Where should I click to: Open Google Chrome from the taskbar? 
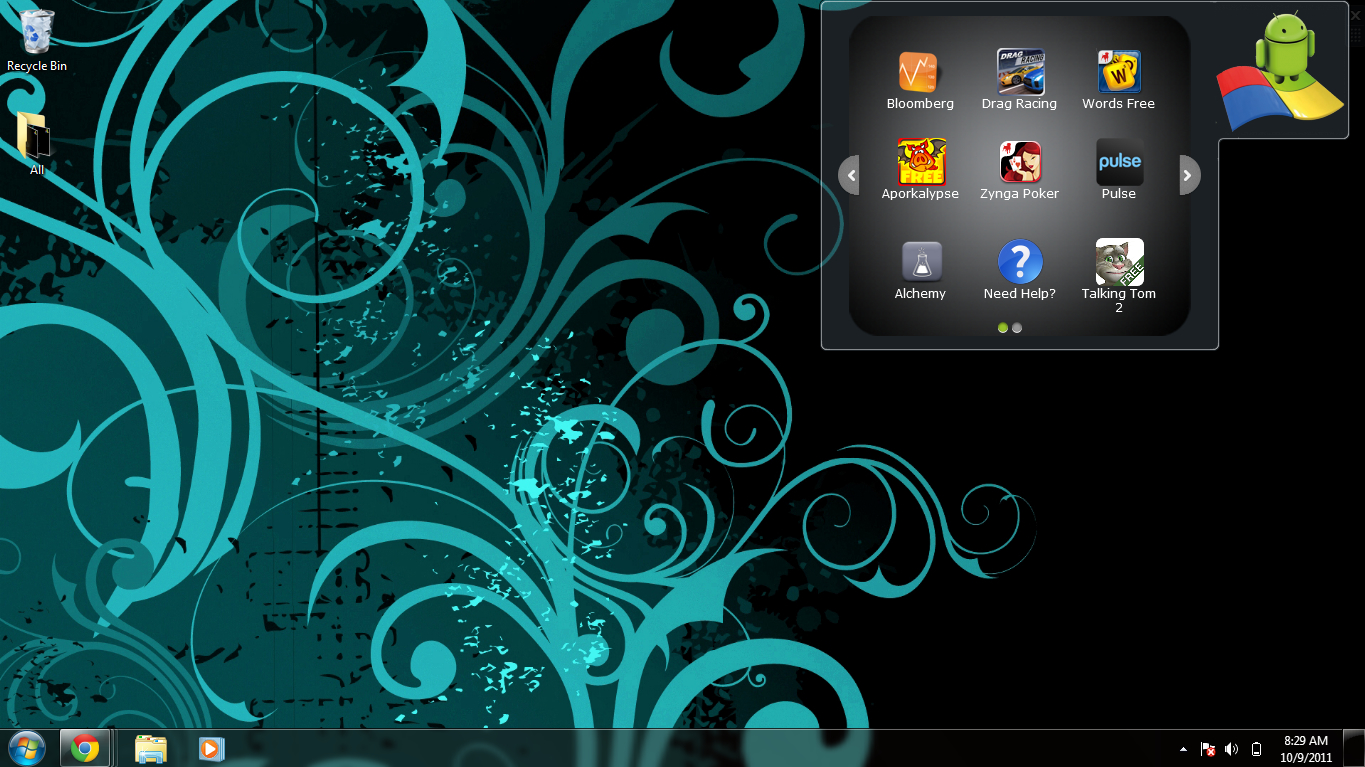[85, 748]
